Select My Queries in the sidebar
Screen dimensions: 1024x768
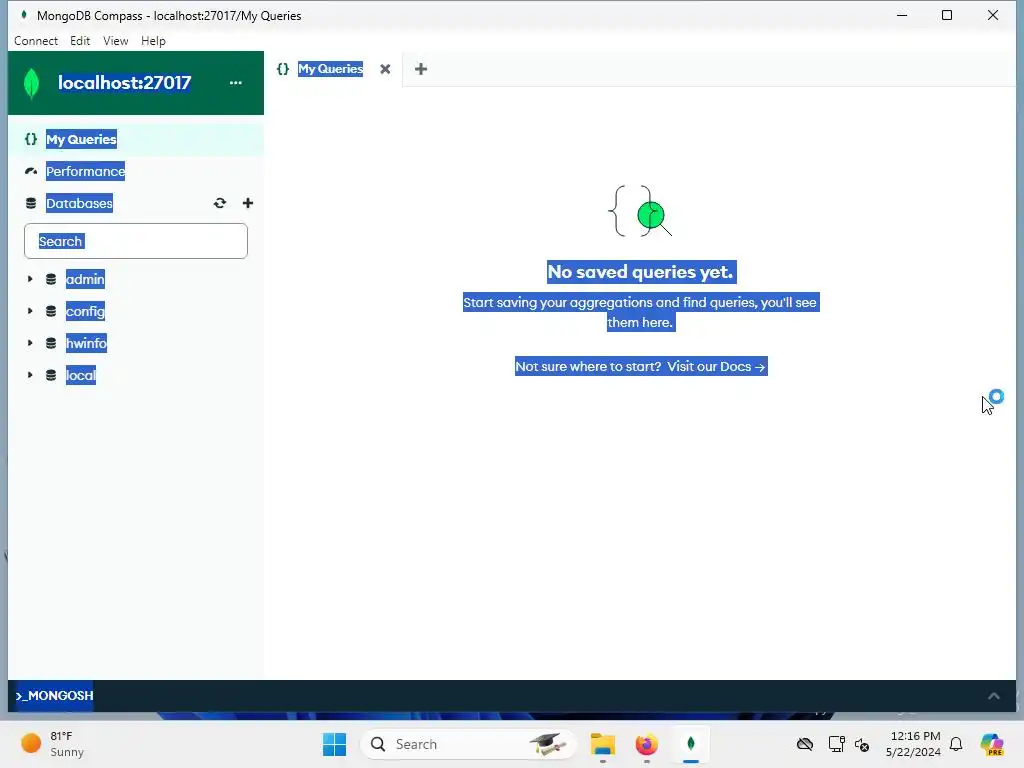point(136,139)
